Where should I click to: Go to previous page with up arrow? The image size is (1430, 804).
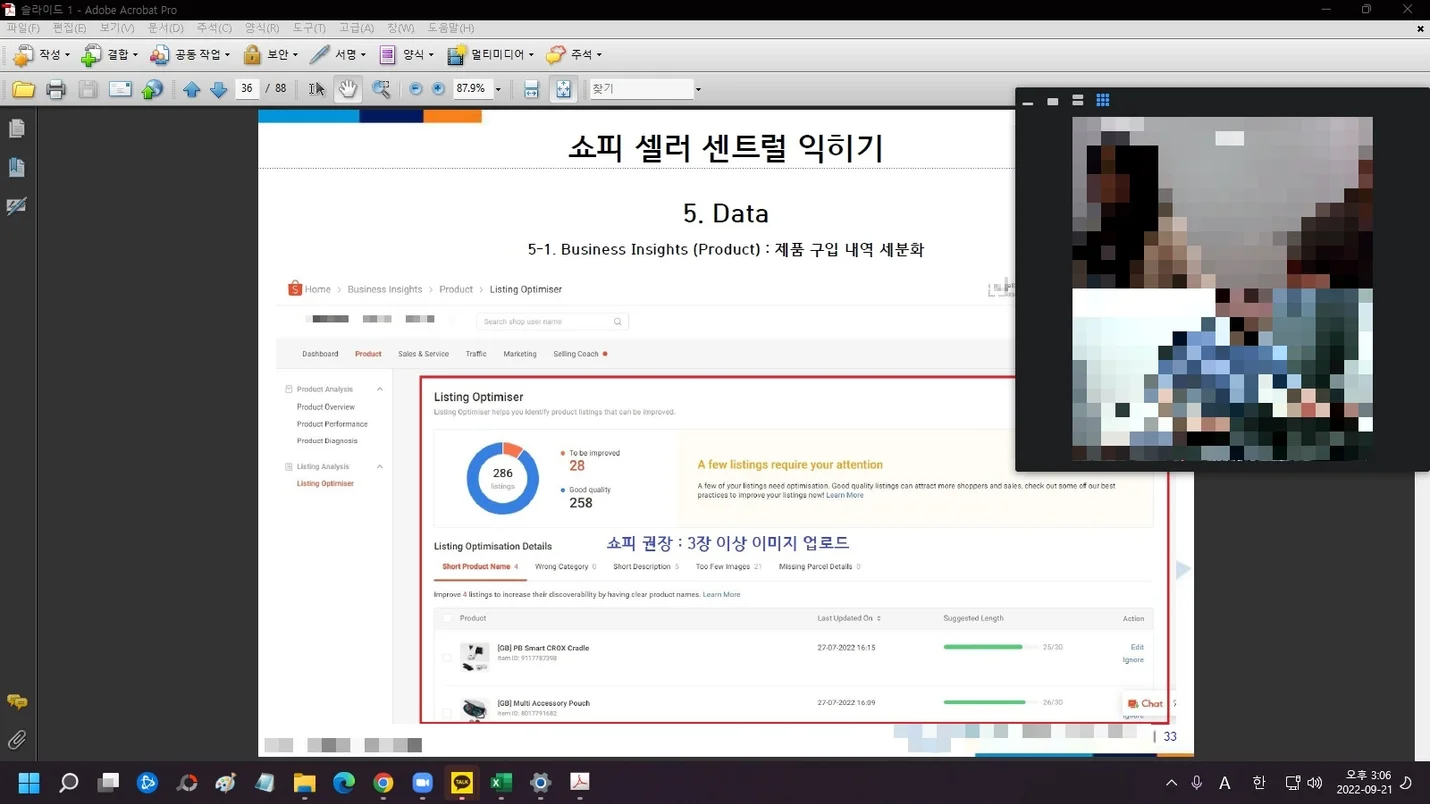pyautogui.click(x=192, y=90)
